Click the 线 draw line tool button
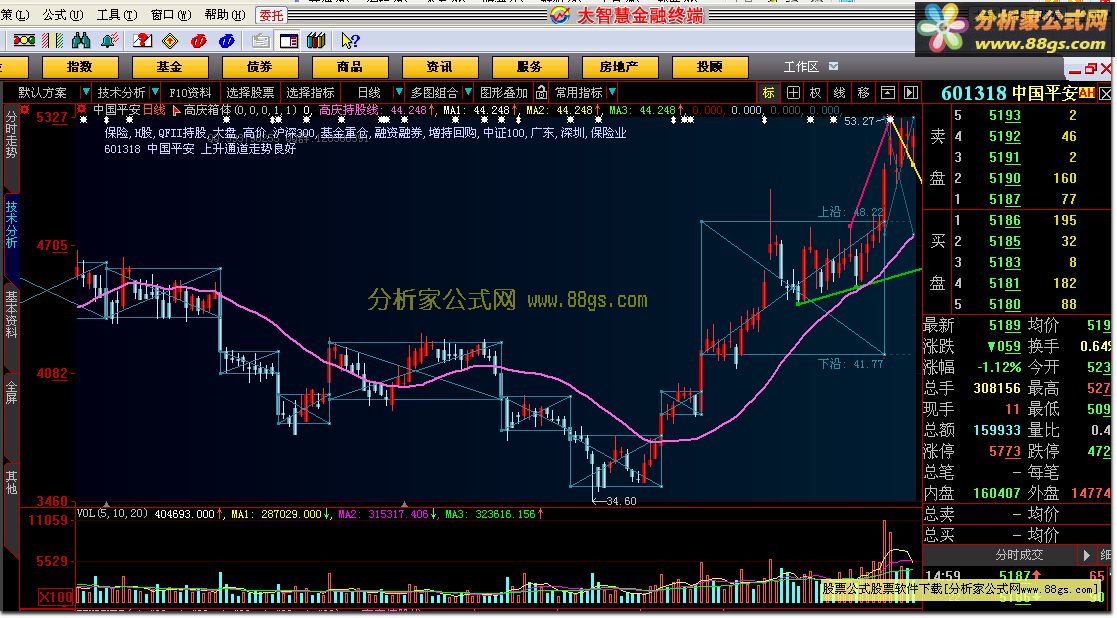1117x618 pixels. point(840,93)
